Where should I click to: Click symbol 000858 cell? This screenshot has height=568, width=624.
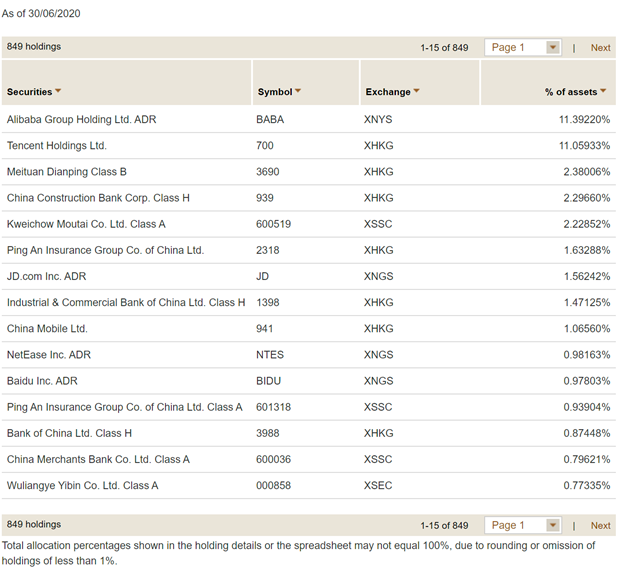(x=273, y=486)
